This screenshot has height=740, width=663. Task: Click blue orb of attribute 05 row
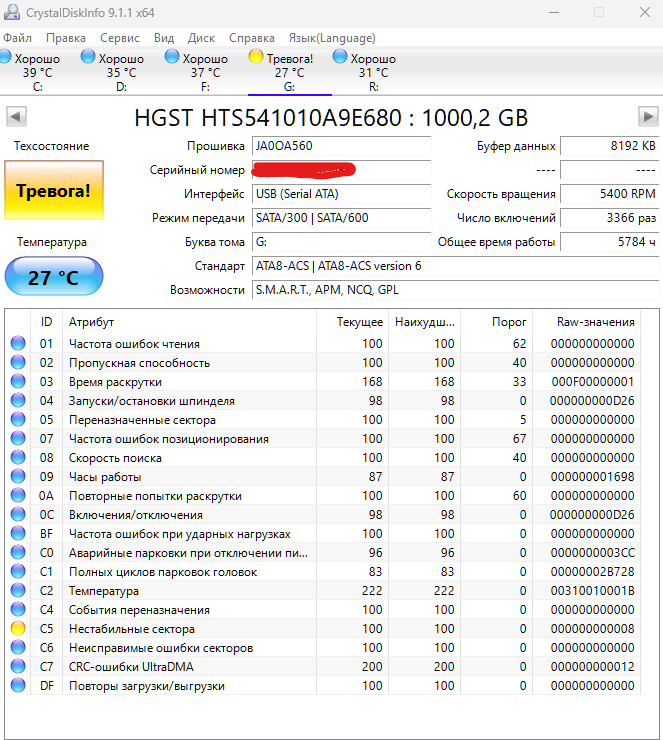pyautogui.click(x=18, y=419)
